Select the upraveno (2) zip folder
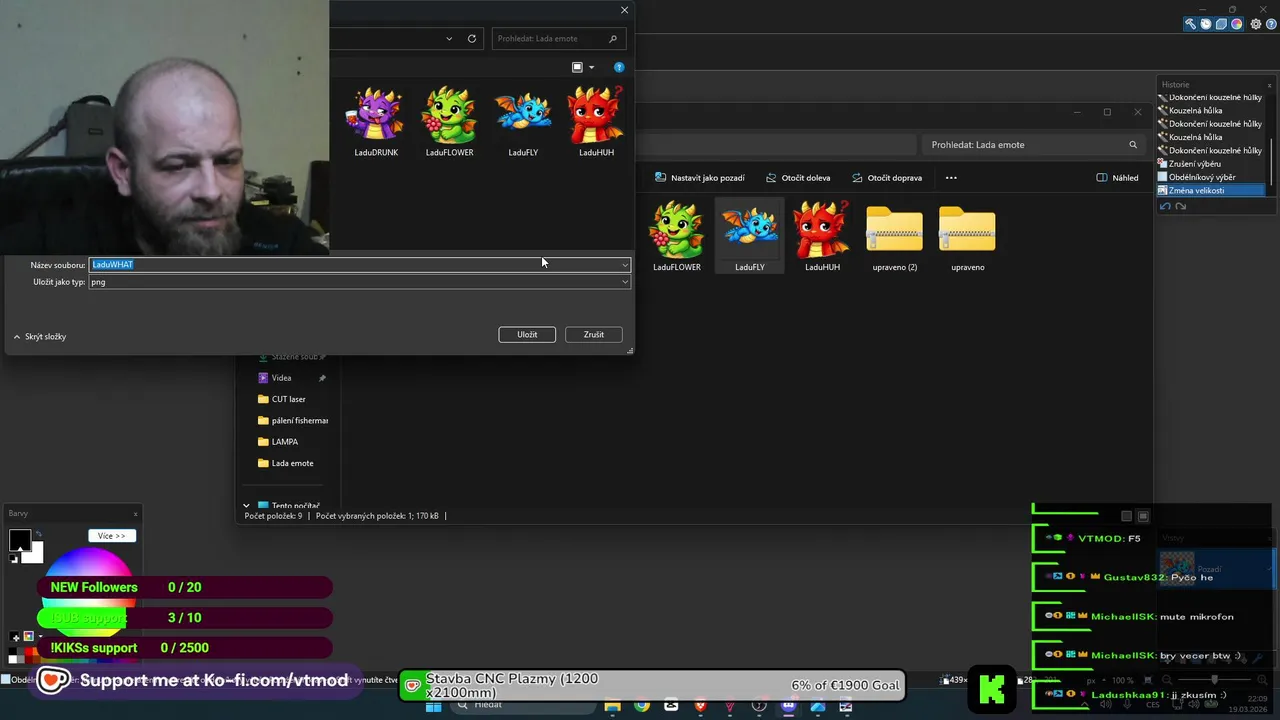Viewport: 1280px width, 720px height. pos(894,236)
